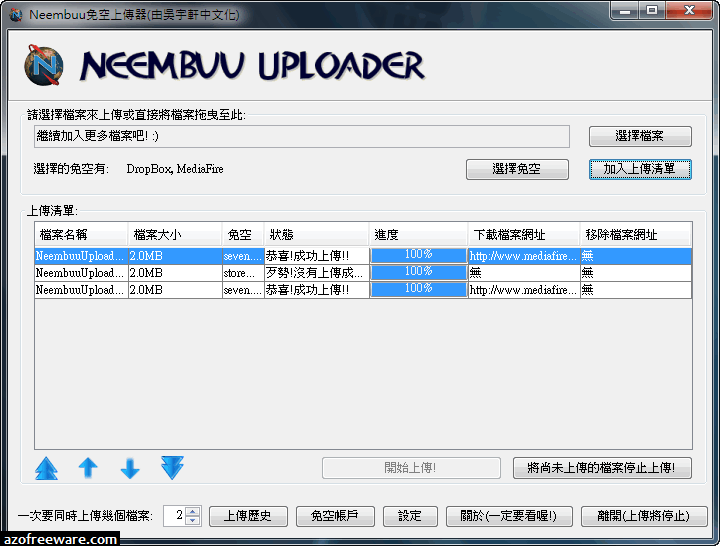Decrease simultaneous uploads spinner value
Screen dimensions: 720x546
click(193, 520)
